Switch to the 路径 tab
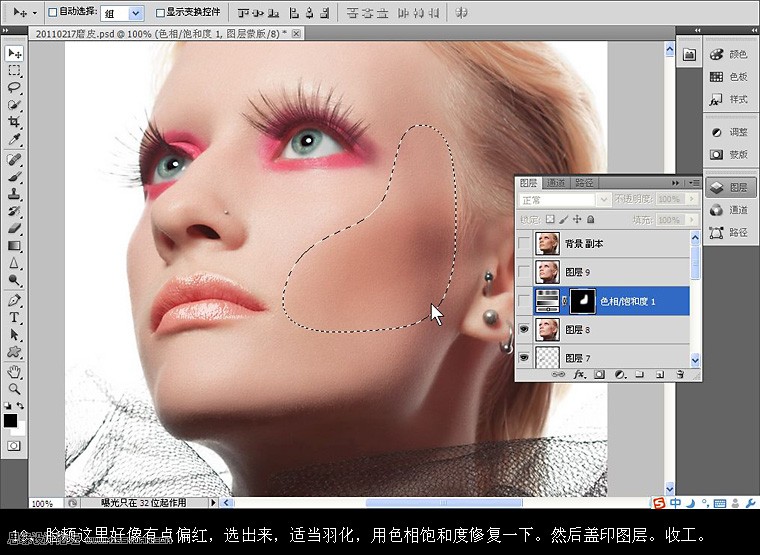Viewport: 760px width, 555px height. coord(584,183)
